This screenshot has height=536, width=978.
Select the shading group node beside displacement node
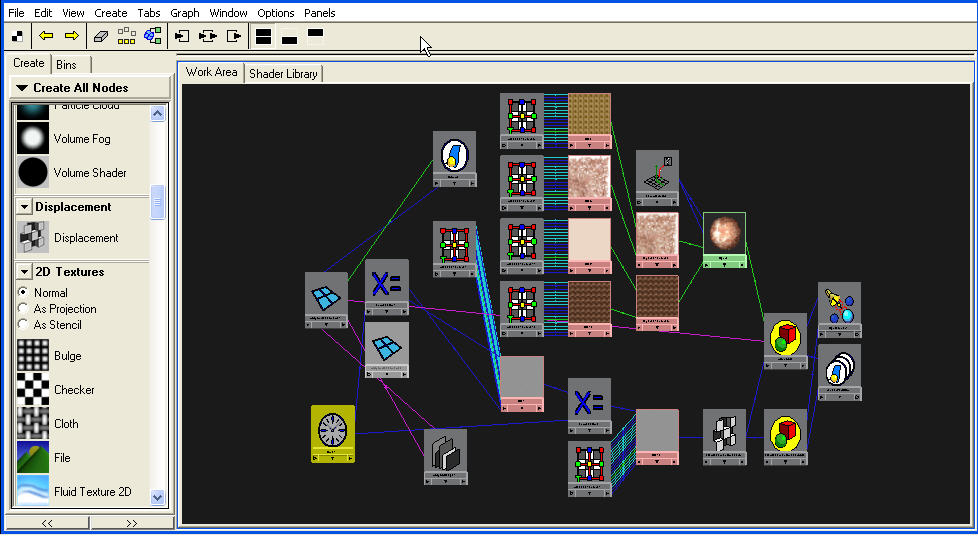[x=785, y=437]
